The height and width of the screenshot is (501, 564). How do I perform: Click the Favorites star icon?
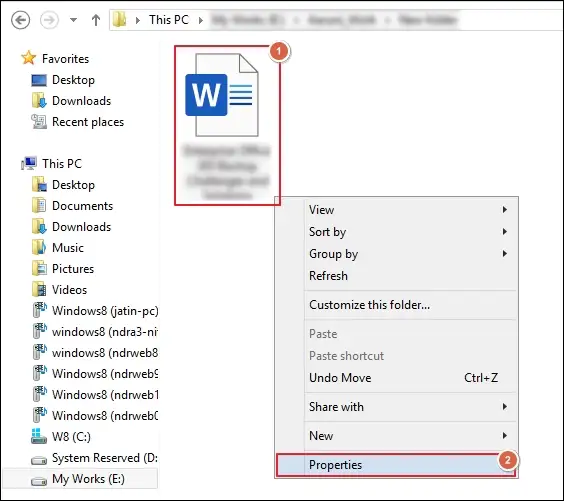coord(29,58)
